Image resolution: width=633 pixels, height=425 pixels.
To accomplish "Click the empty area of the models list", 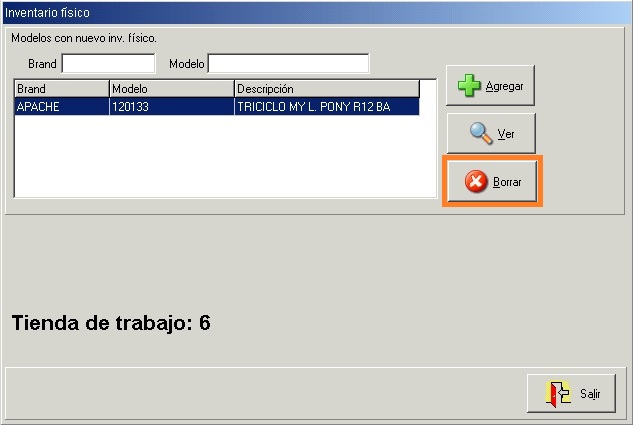I will coord(225,156).
